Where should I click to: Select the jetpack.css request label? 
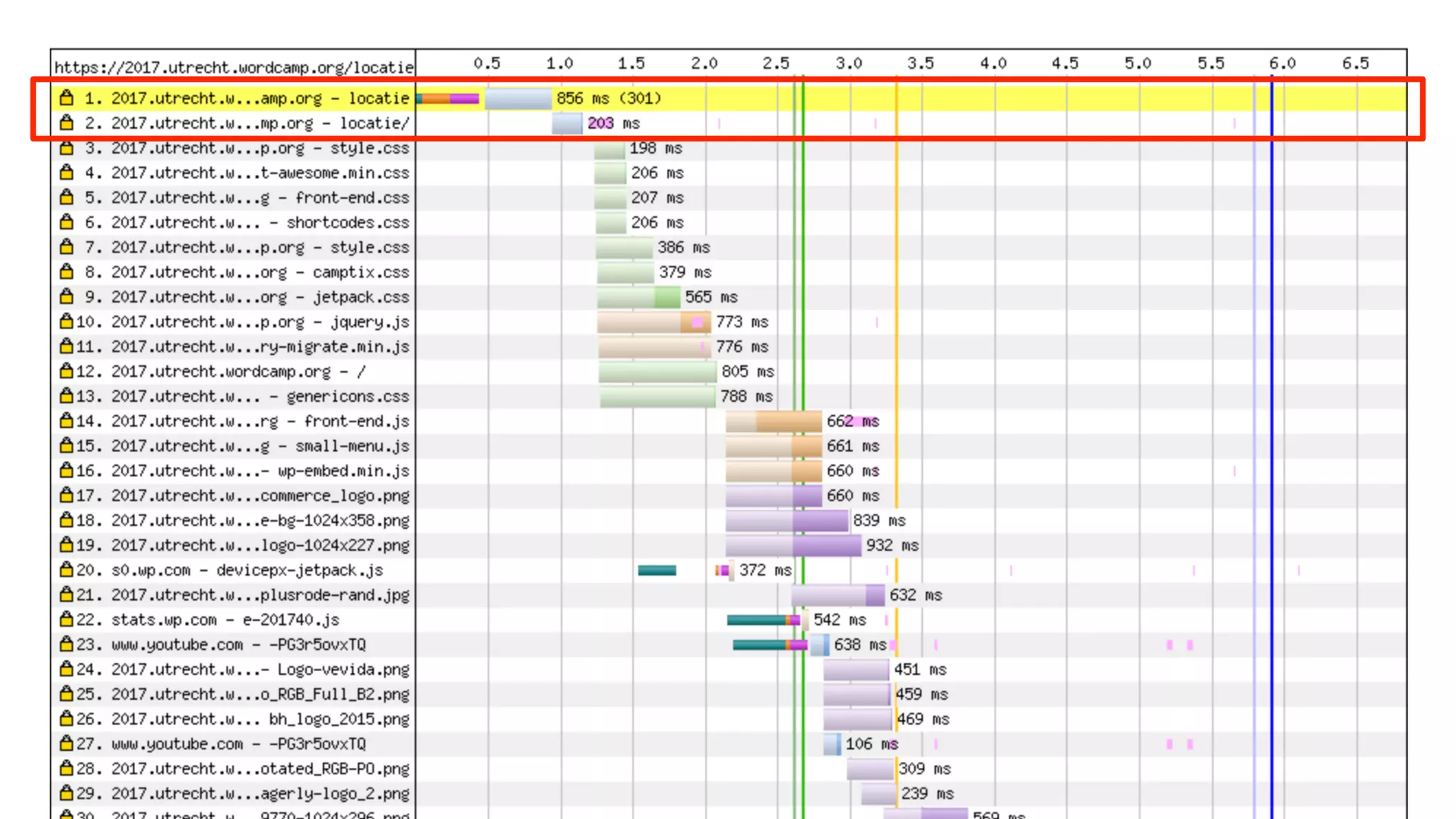(260, 297)
